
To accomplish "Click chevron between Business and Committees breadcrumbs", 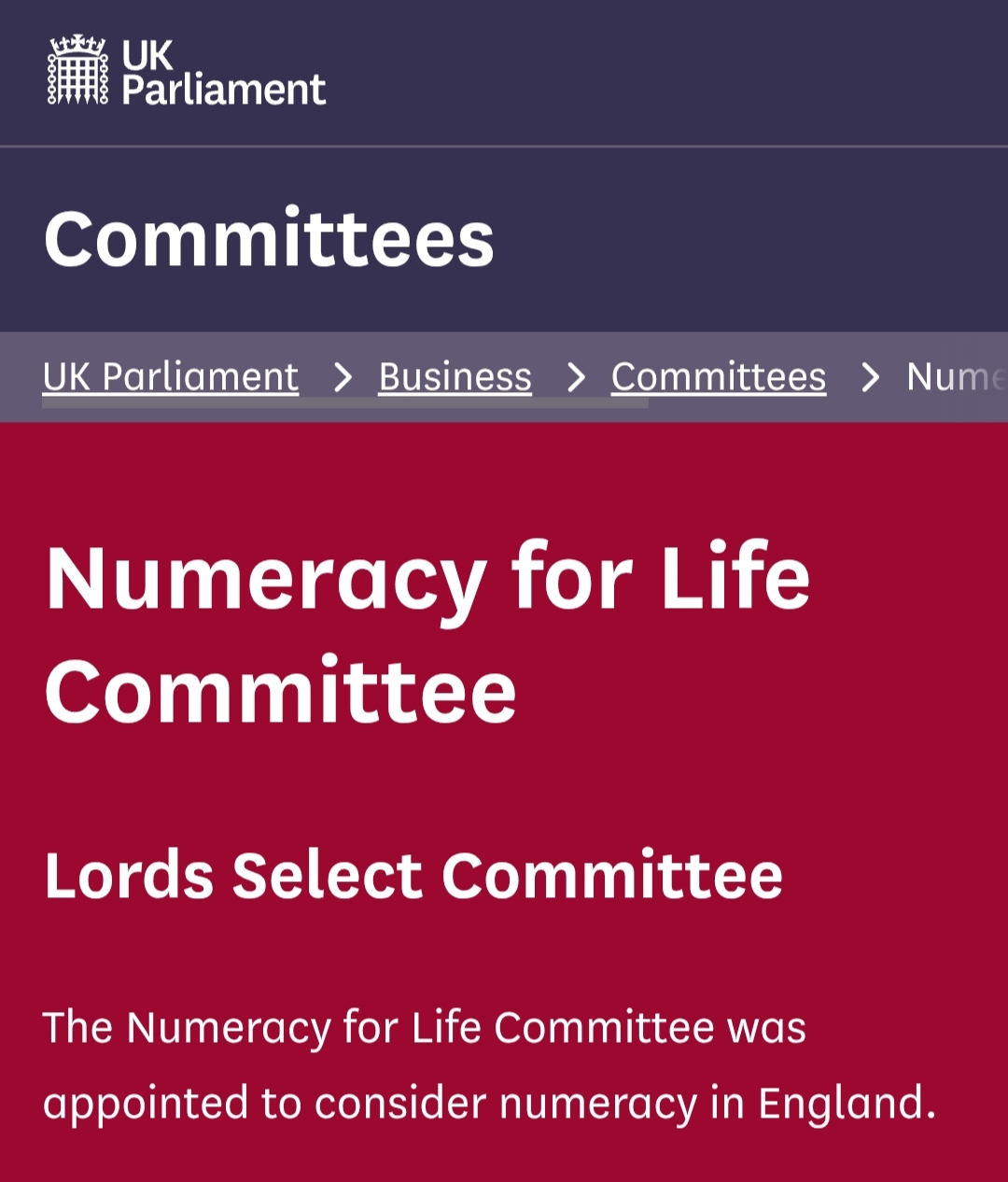I will point(576,378).
